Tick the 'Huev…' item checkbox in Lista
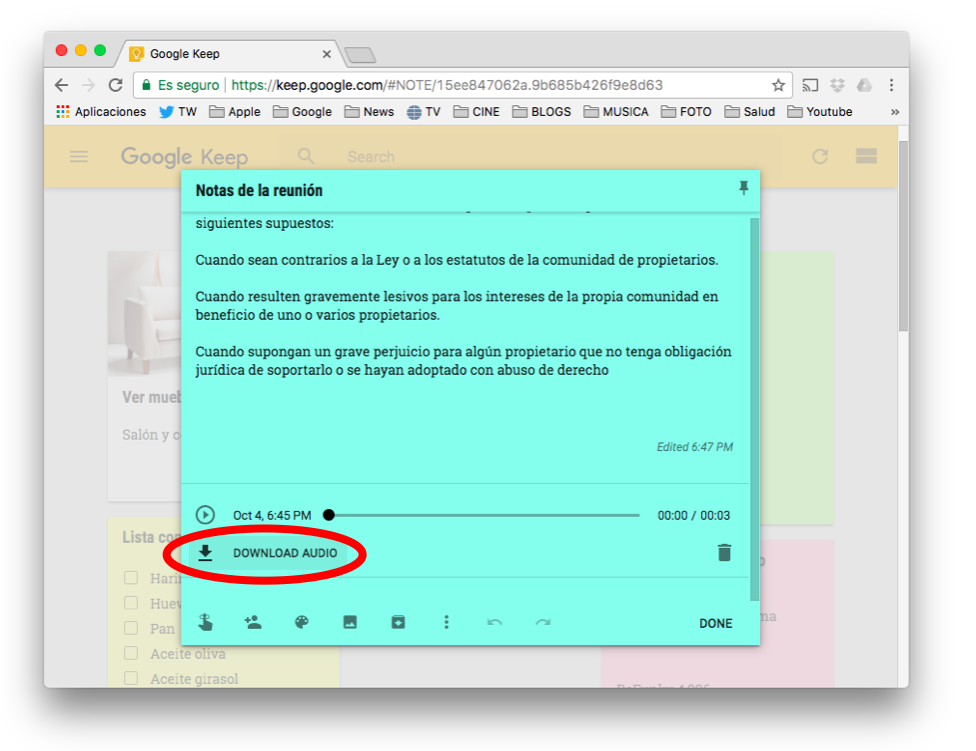Viewport: 976px width, 751px height. (x=131, y=603)
